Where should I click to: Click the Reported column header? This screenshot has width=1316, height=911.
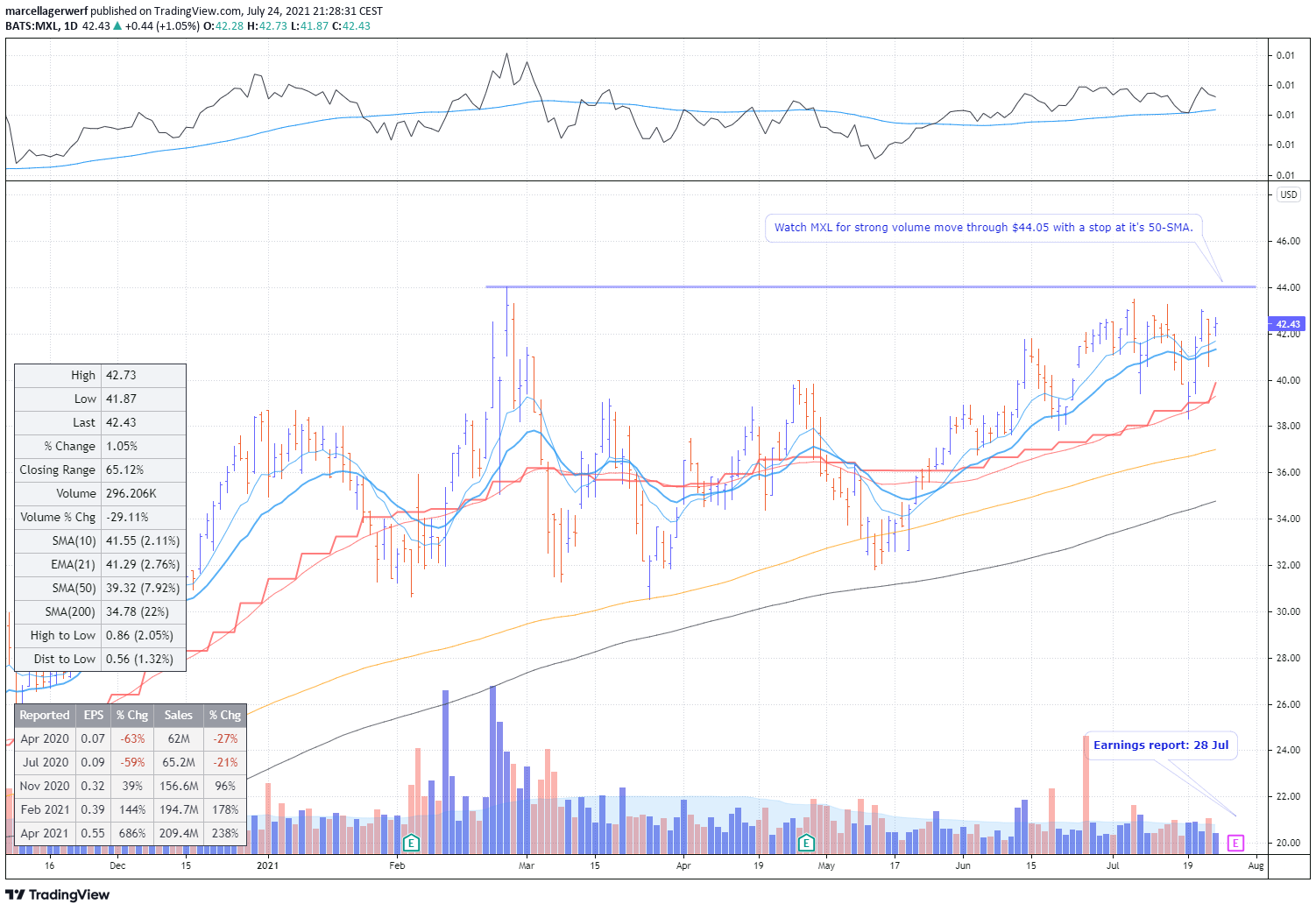pos(45,715)
